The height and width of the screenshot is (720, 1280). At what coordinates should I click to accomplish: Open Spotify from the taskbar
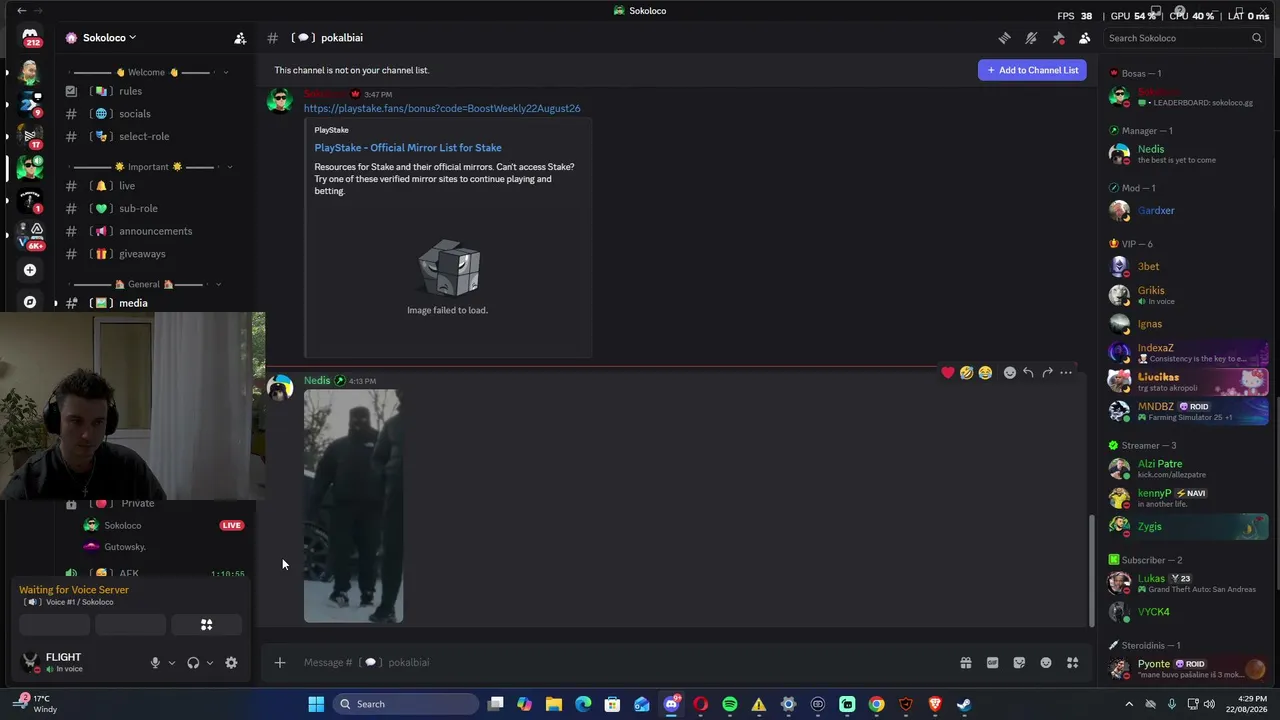[730, 704]
